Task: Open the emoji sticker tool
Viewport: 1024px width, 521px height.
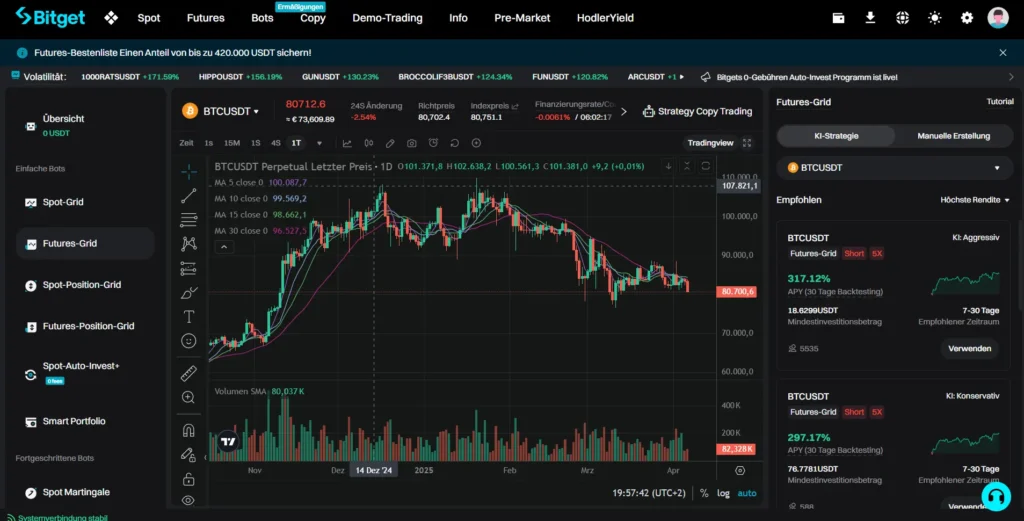Action: [x=189, y=341]
